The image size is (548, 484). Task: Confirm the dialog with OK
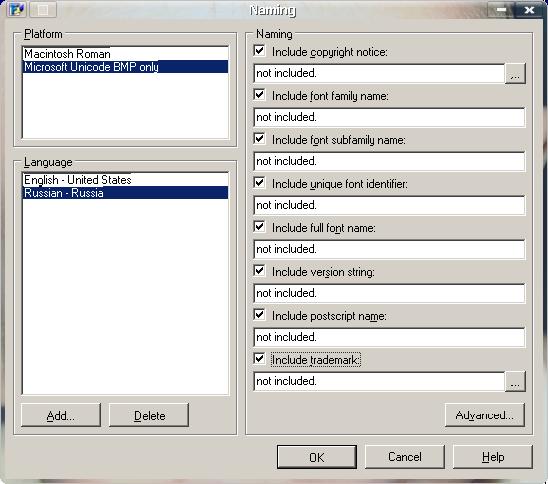tap(317, 457)
